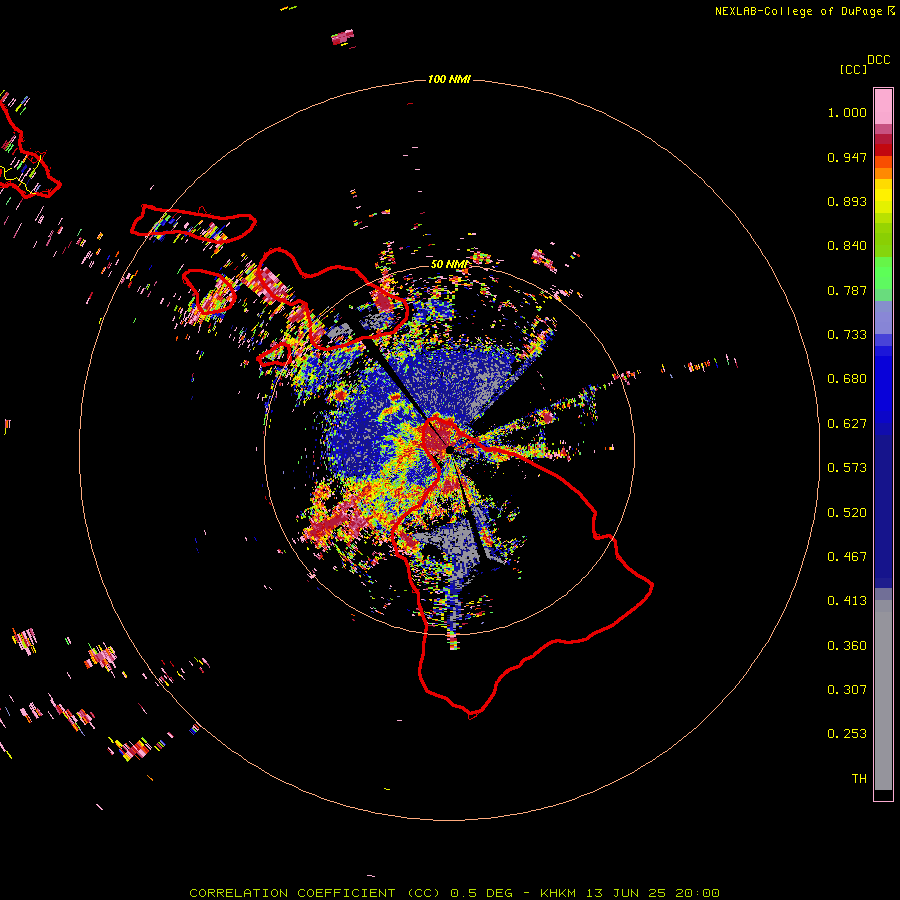900x900 pixels.
Task: Select the 1.000 legend value
Action: pyautogui.click(x=847, y=112)
